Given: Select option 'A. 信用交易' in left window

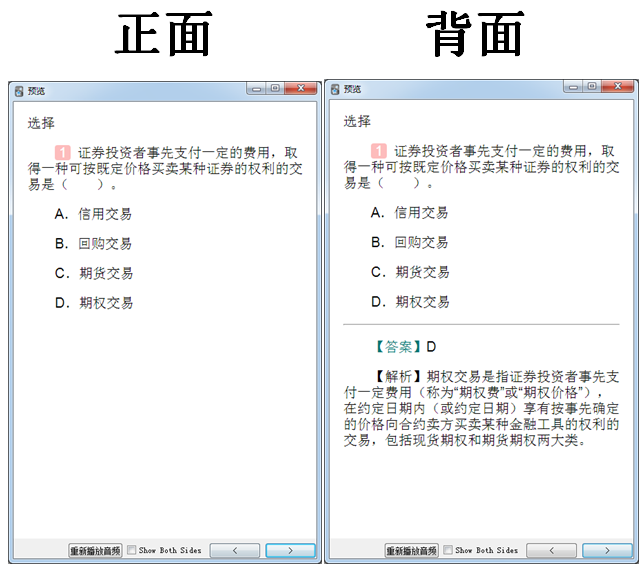Looking at the screenshot, I should [93, 214].
